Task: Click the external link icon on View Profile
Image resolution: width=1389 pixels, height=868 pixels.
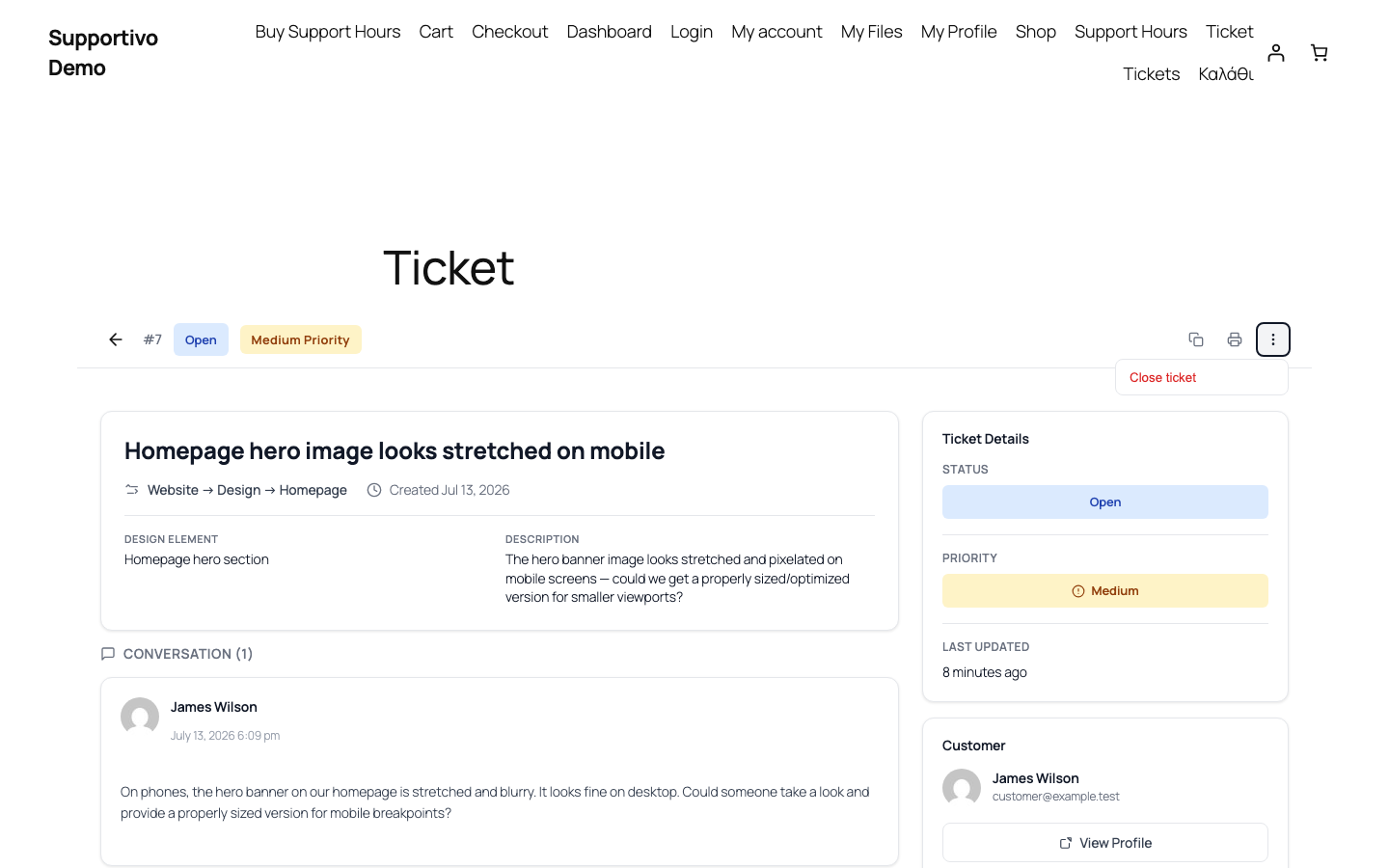Action: [1066, 843]
